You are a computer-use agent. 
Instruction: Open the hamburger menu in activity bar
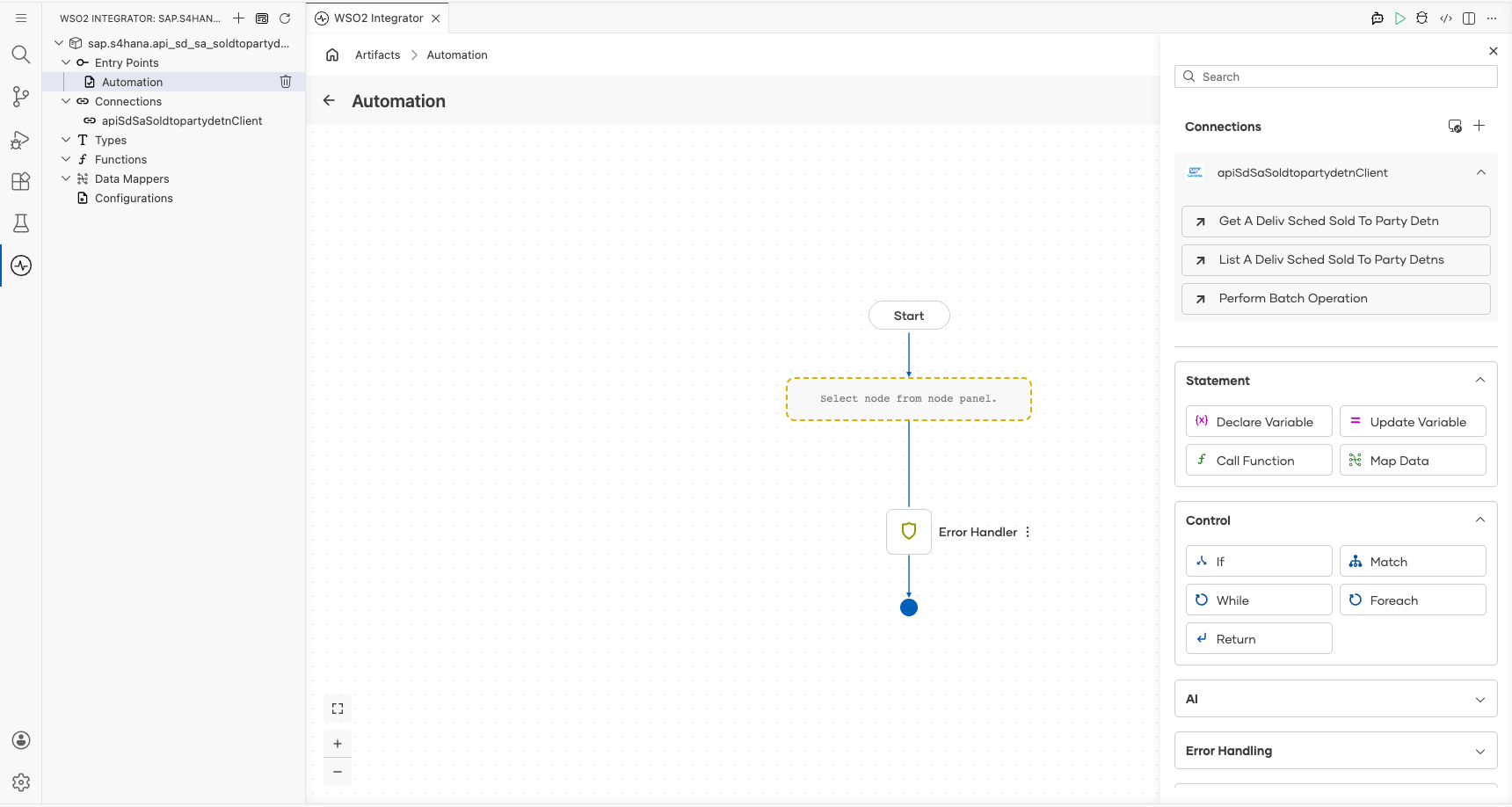coord(21,18)
